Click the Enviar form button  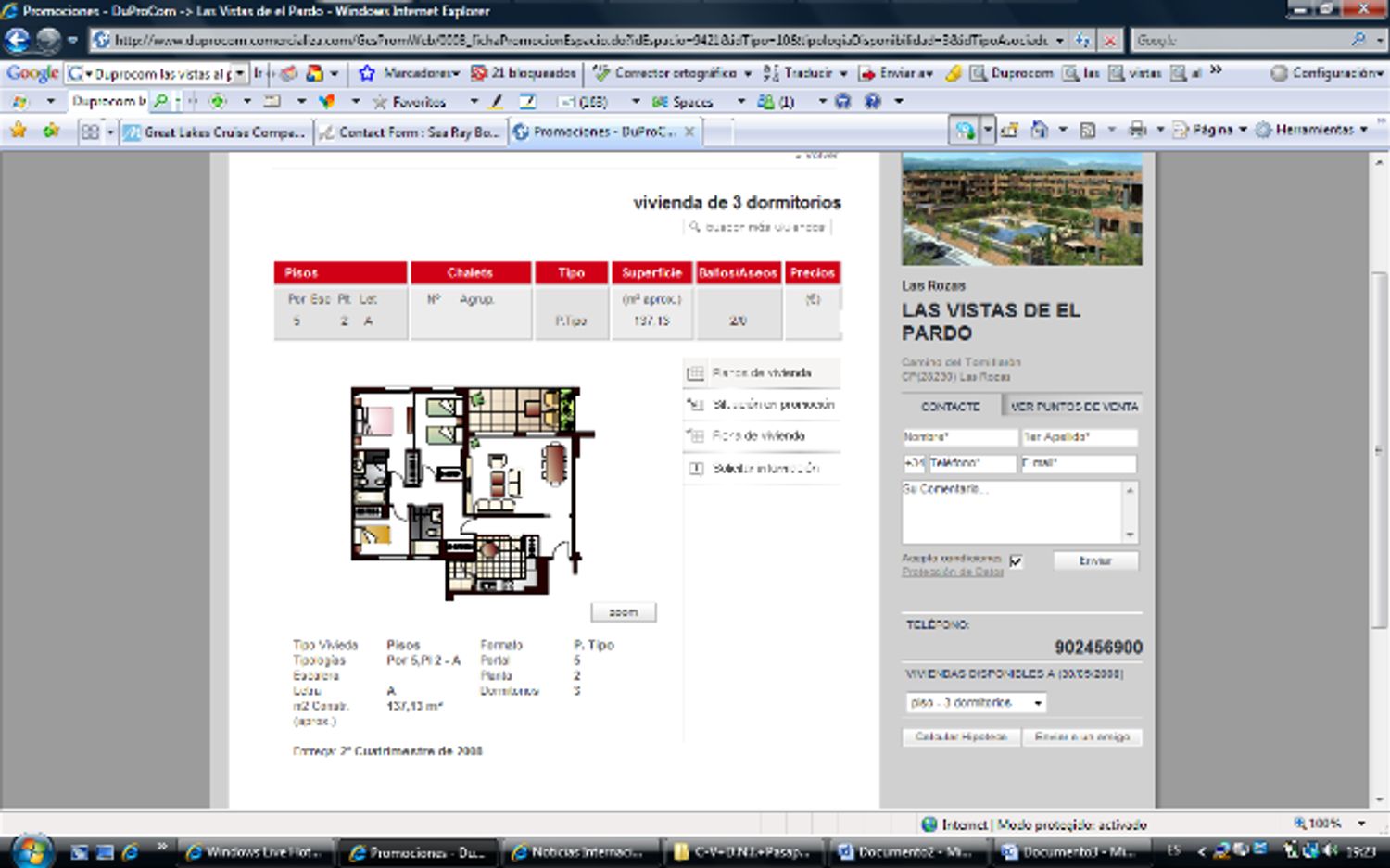tap(1095, 560)
